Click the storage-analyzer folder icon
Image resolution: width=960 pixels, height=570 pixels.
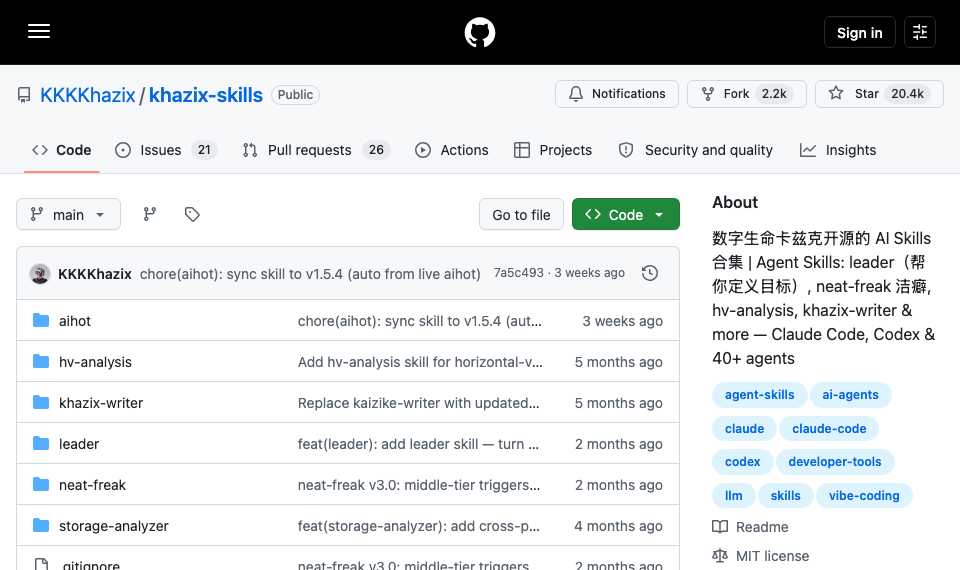[41, 525]
